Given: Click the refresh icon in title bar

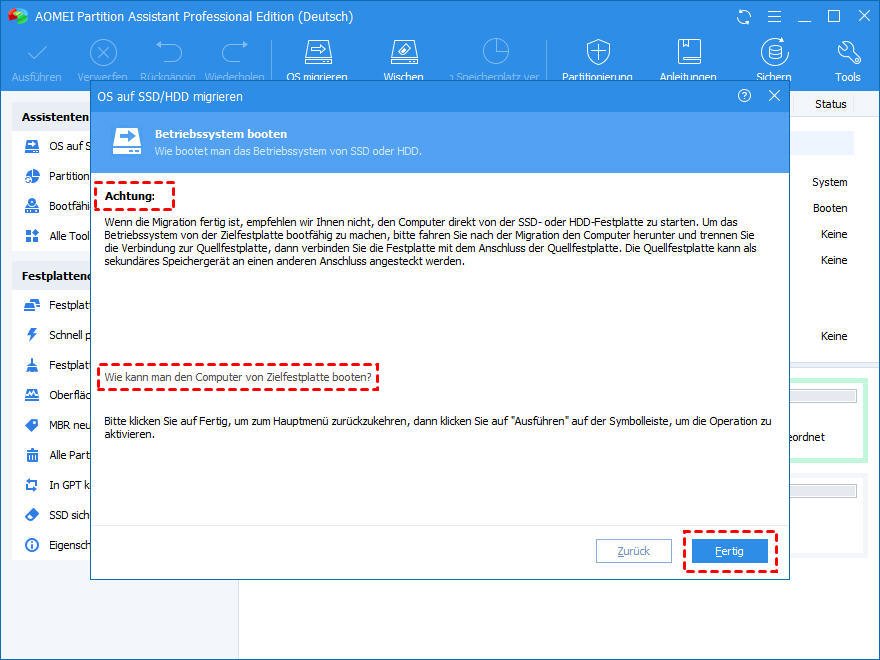Looking at the screenshot, I should pos(744,17).
